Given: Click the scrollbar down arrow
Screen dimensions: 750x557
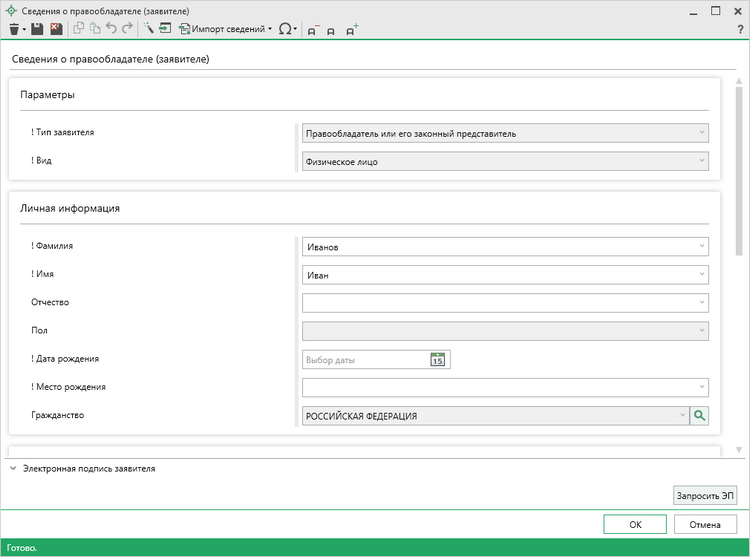Looking at the screenshot, I should pyautogui.click(x=739, y=450).
